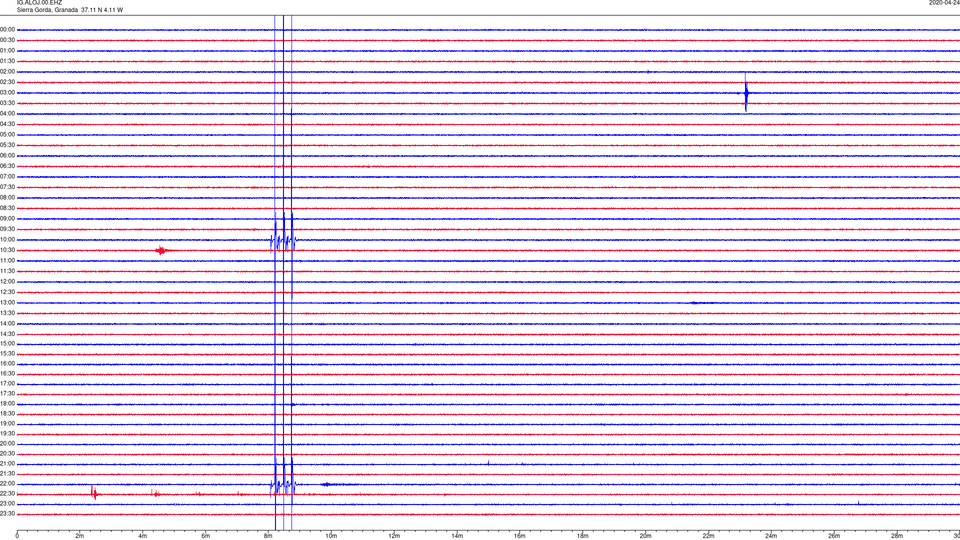The width and height of the screenshot is (960, 540).
Task: Click the '20m' axis tick label
Action: point(645,536)
